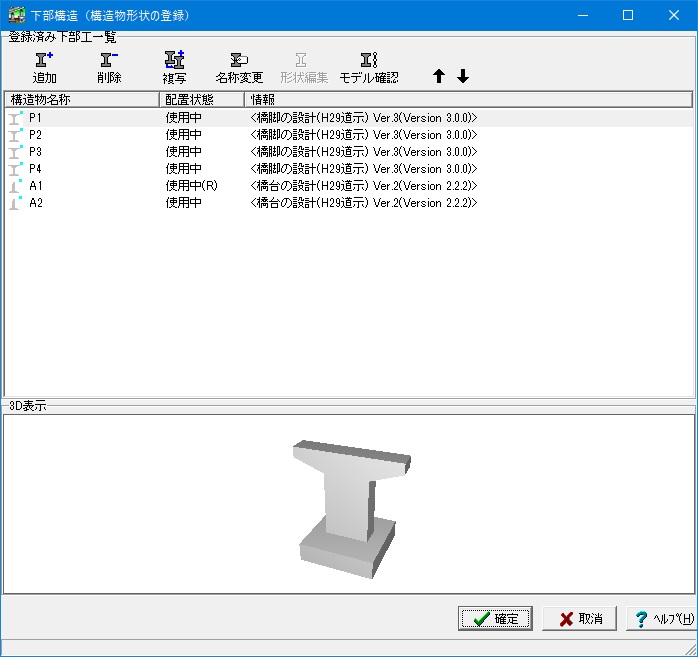698x657 pixels.
Task: Click the 使用中 status in the P3 row
Action: (x=183, y=152)
